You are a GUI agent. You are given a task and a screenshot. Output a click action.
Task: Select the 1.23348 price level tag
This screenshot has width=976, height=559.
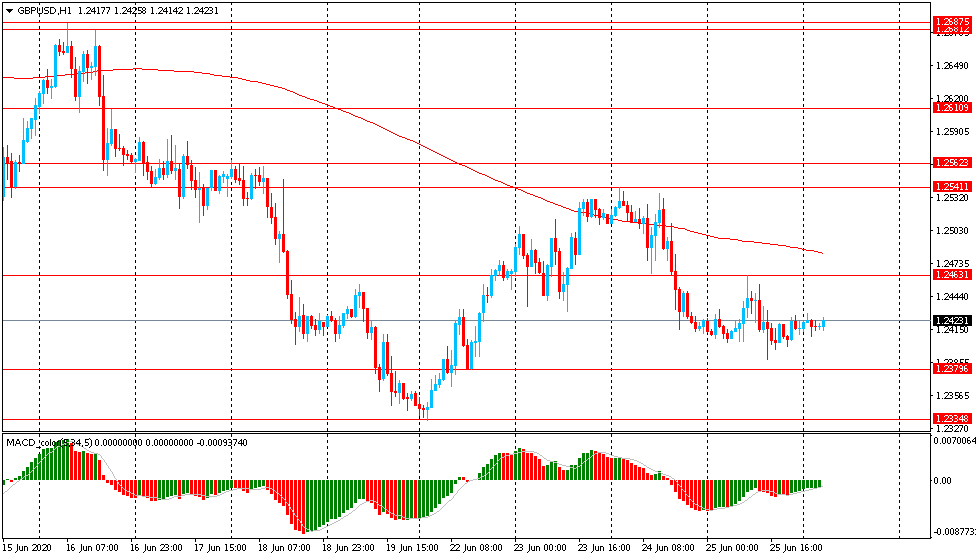click(950, 418)
